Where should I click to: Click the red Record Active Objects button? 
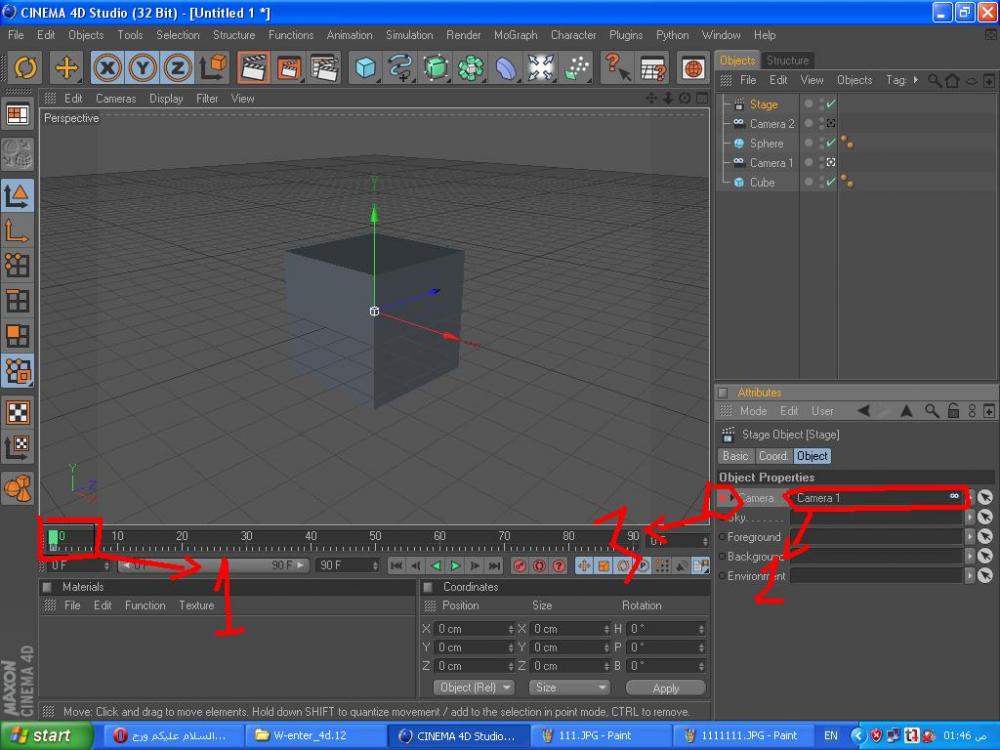519,566
